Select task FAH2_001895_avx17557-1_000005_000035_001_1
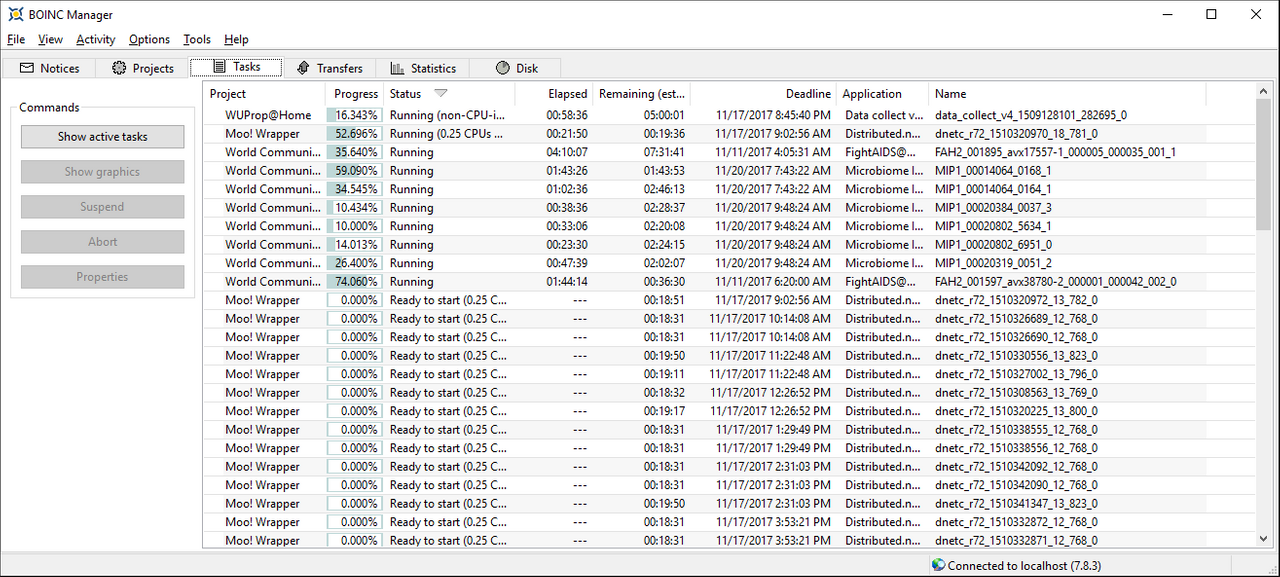 [1055, 152]
